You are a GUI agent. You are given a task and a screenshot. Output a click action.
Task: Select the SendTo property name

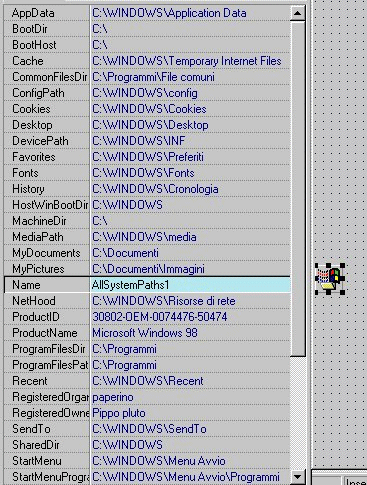pyautogui.click(x=31, y=429)
